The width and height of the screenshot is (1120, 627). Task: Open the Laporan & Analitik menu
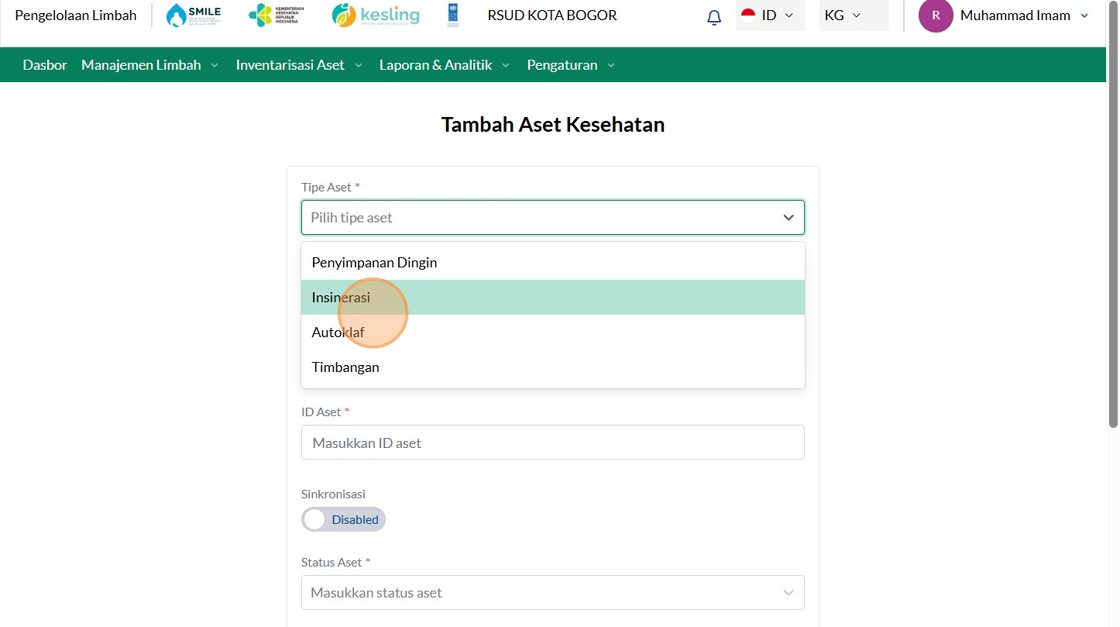[444, 65]
